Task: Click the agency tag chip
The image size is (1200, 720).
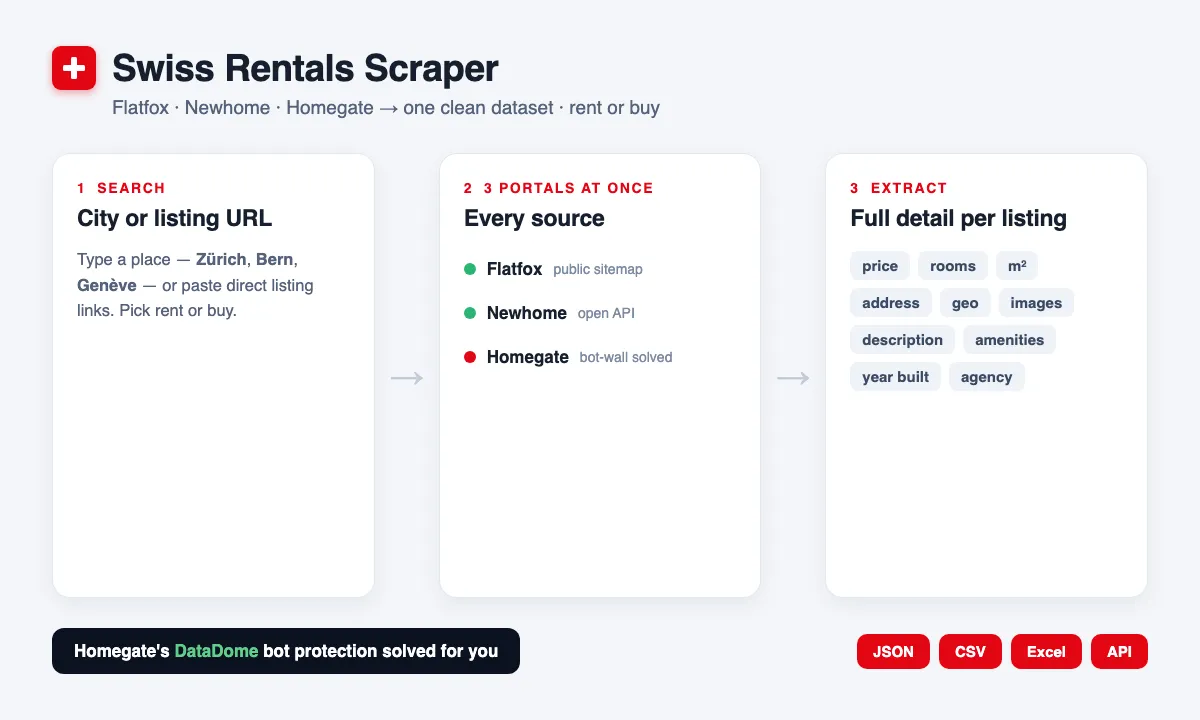Action: 987,377
